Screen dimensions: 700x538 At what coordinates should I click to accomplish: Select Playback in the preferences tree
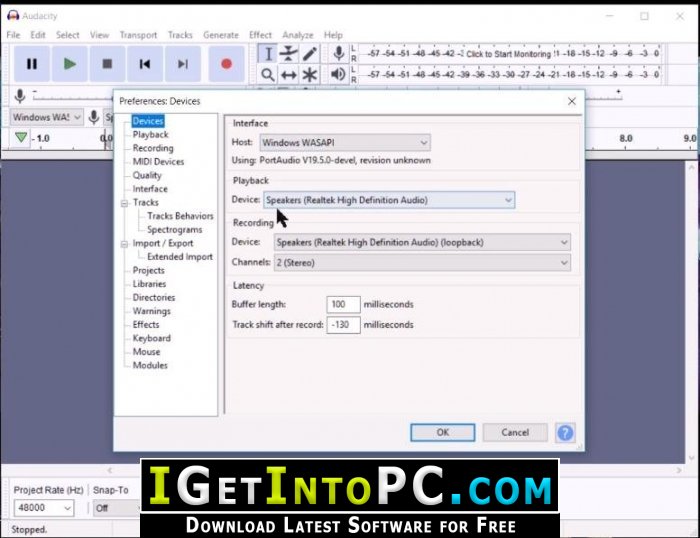click(150, 134)
